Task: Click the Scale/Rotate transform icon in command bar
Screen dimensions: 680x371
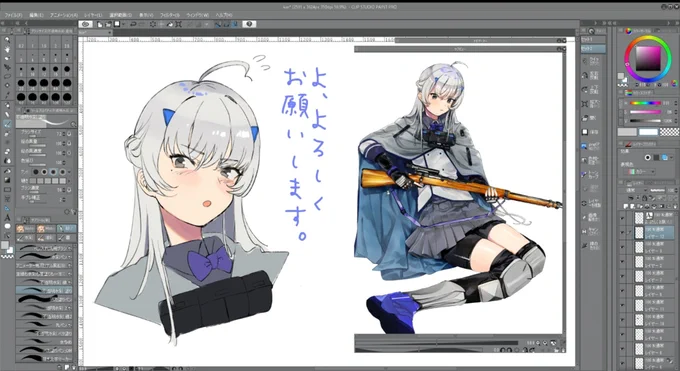Action: point(178,24)
